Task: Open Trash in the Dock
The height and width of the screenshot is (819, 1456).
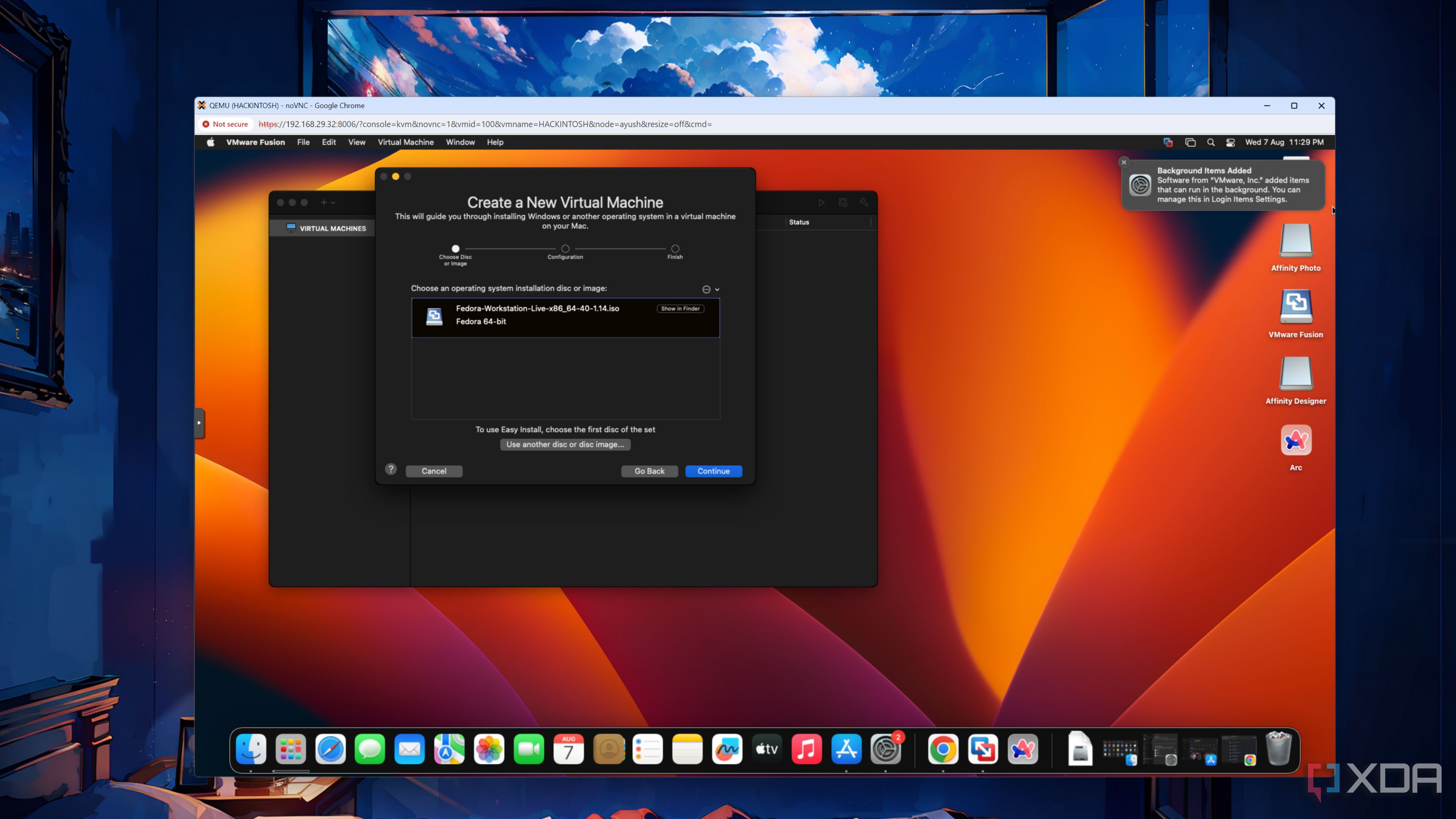Action: (1279, 748)
